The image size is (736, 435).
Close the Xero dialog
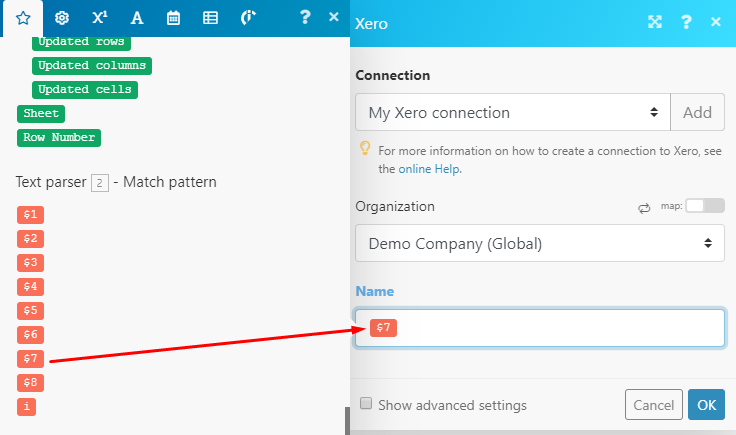(716, 22)
